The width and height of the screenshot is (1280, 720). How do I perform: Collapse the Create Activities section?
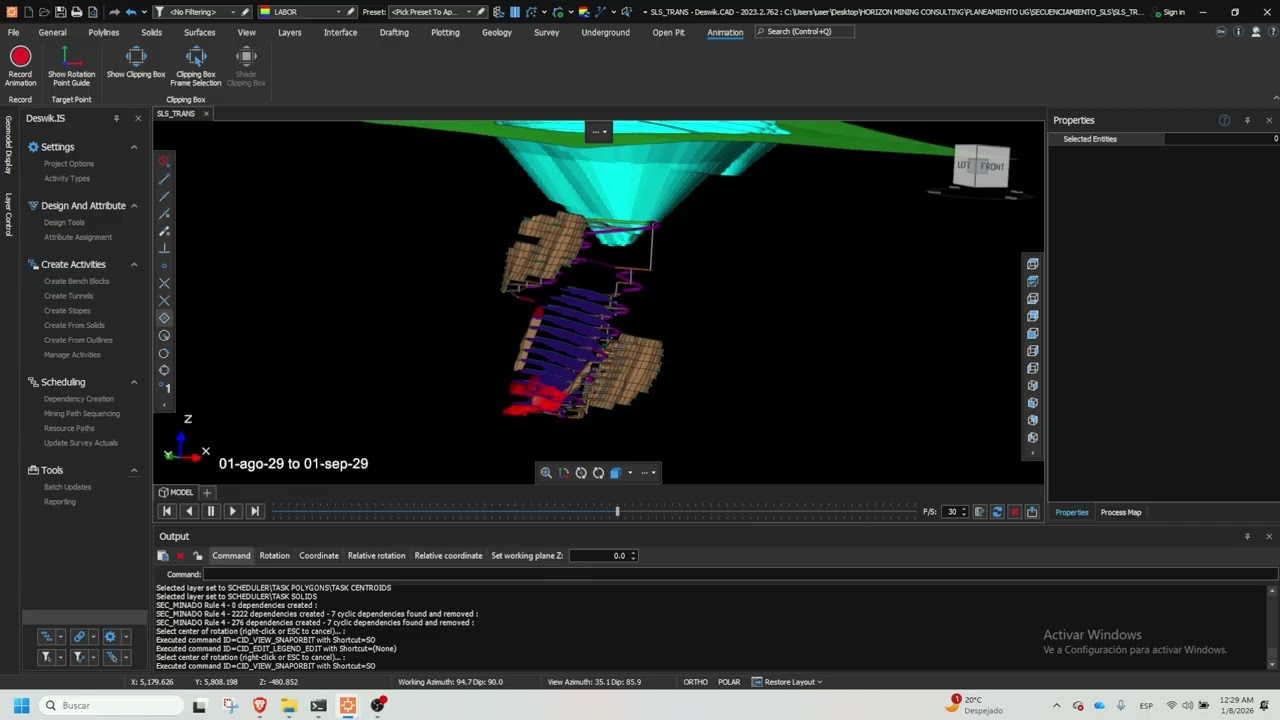(134, 264)
